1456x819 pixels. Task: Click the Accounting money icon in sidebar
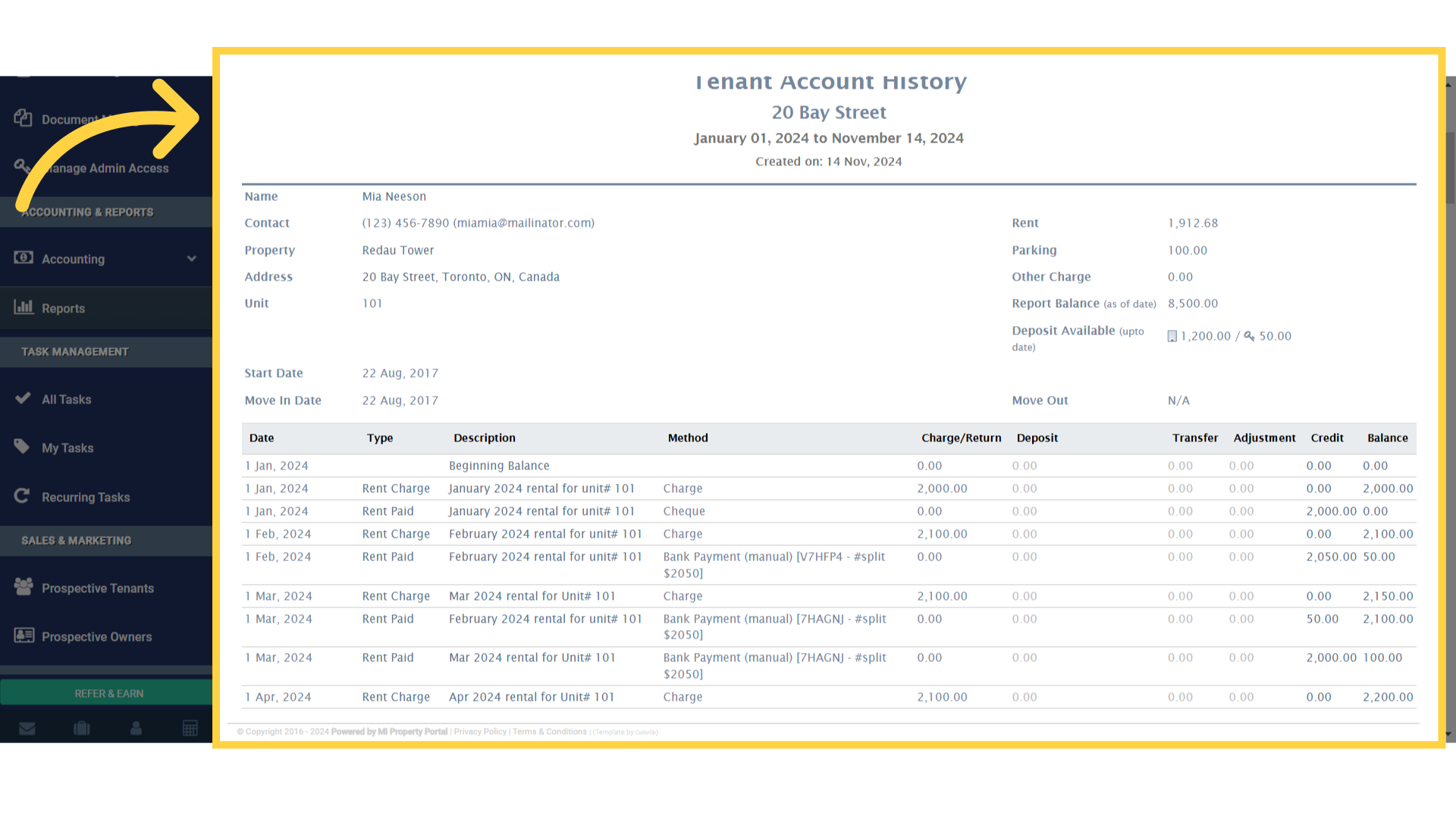click(24, 258)
